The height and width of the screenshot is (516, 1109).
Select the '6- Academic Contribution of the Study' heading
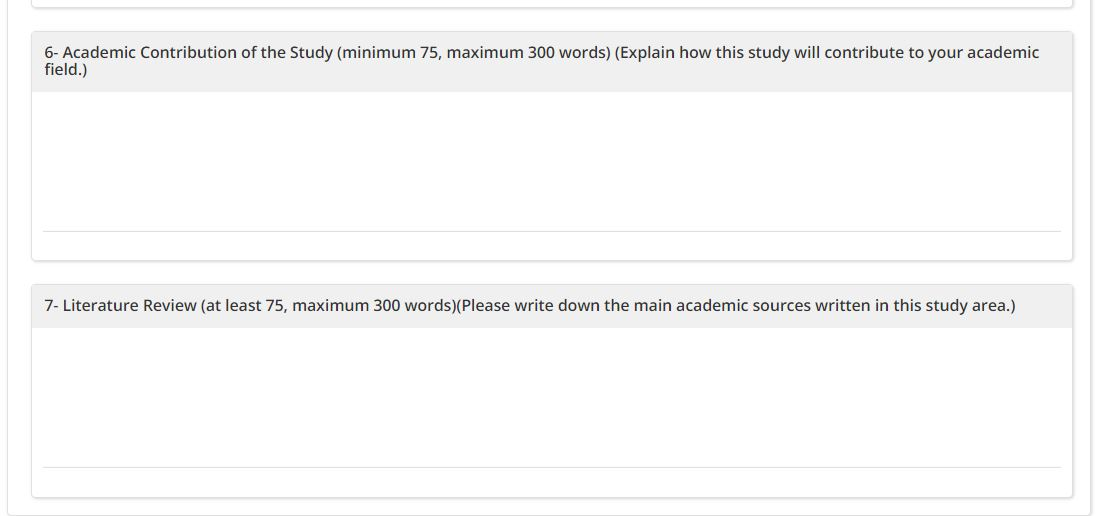click(x=188, y=53)
